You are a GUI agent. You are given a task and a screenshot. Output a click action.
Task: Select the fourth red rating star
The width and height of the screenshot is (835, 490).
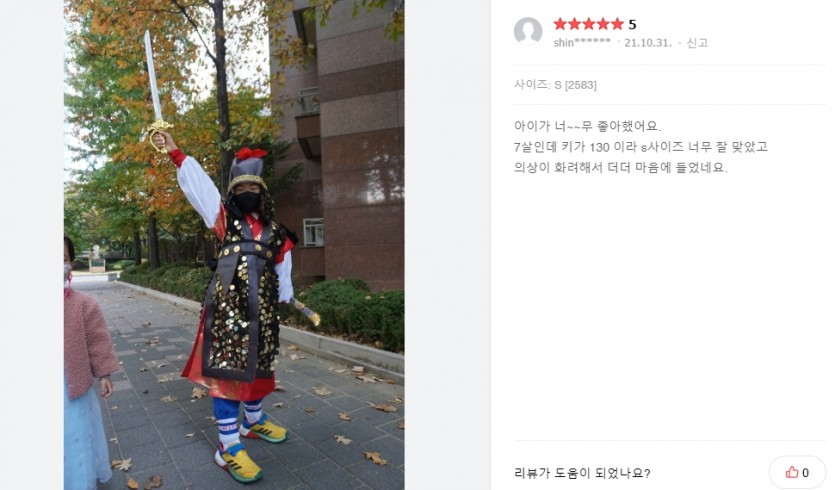pos(603,24)
